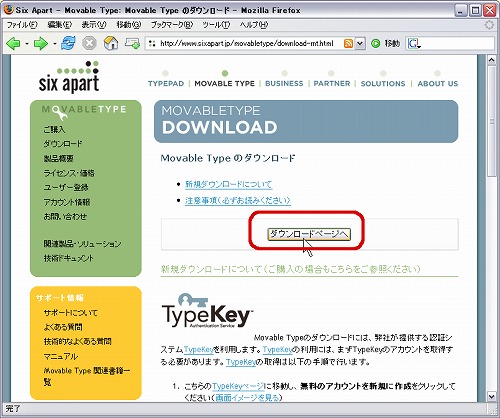Image resolution: width=500 pixels, height=418 pixels.
Task: Click ライセンス・価格 in the sidebar
Action: click(69, 173)
